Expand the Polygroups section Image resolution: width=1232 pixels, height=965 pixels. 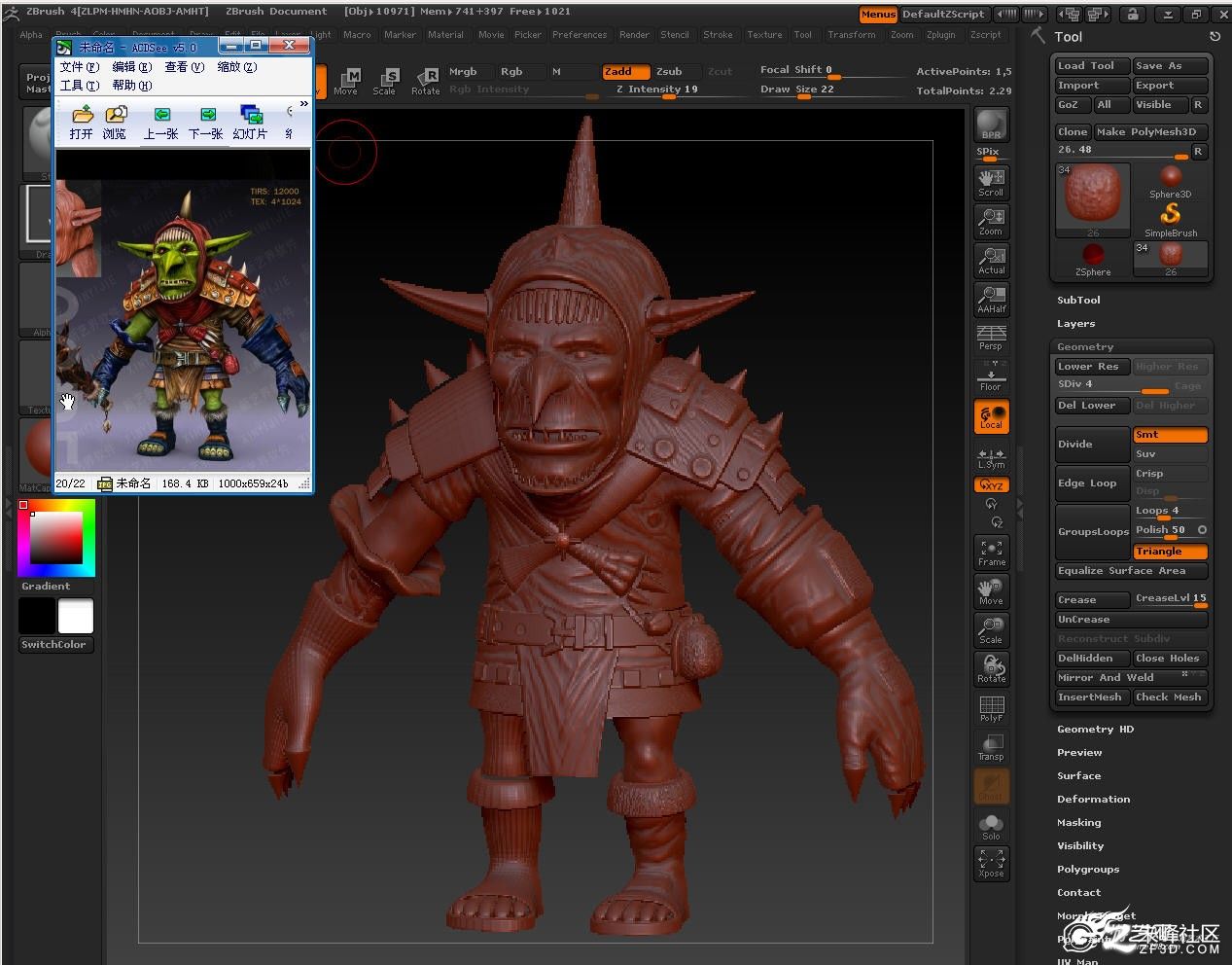click(1088, 870)
